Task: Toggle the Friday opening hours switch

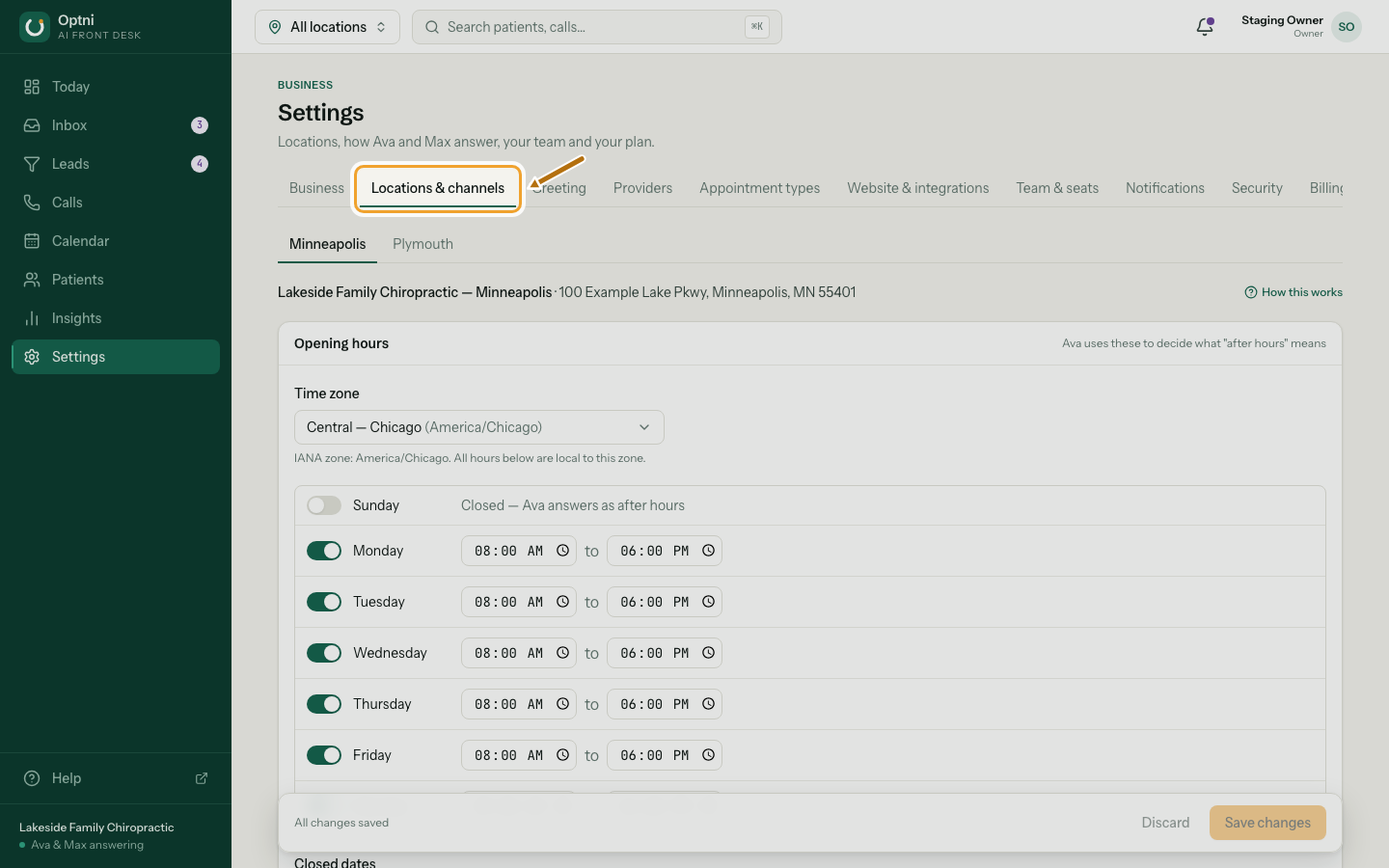Action: point(324,755)
